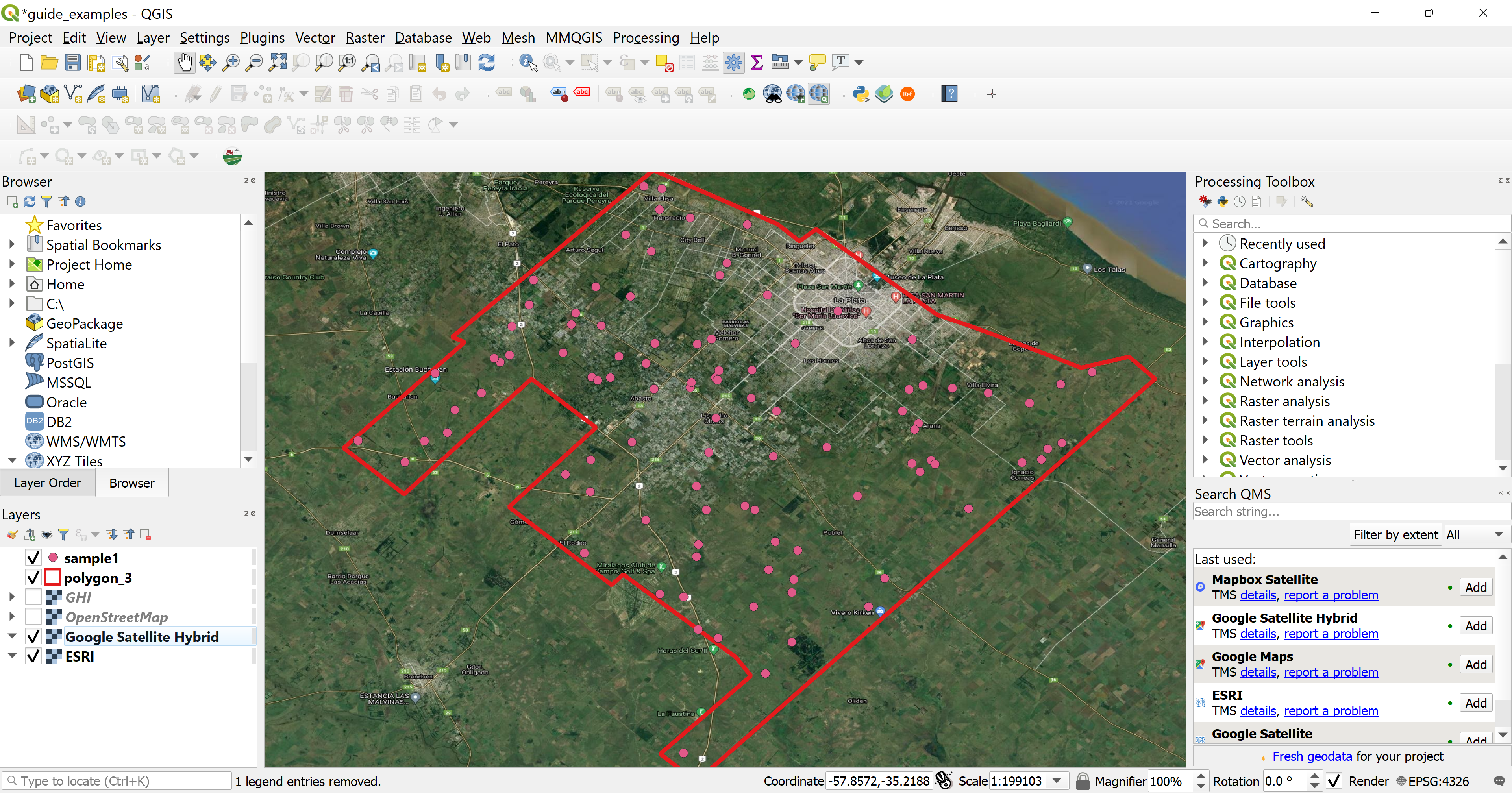This screenshot has height=793, width=1512.
Task: Uncheck the sample1 layer visibility
Action: 33,558
